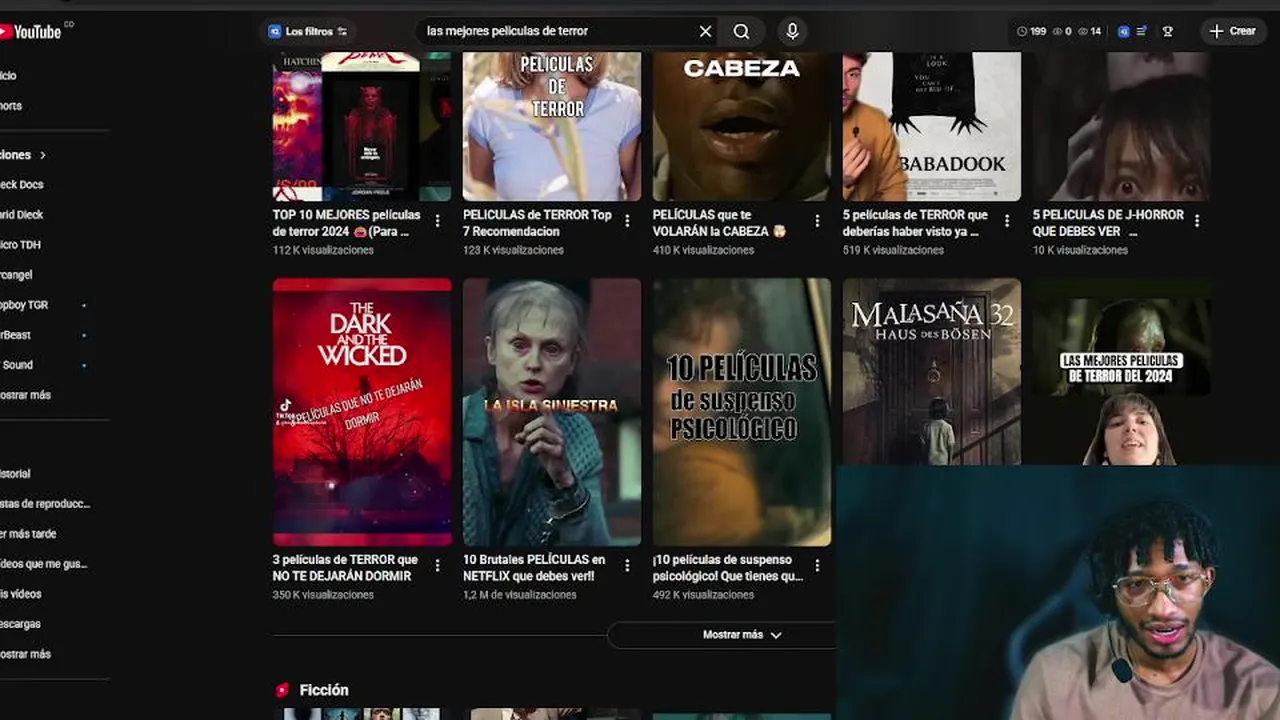
Task: Open title TOP 10 MEJORES películas de terror 2024
Action: tap(347, 223)
